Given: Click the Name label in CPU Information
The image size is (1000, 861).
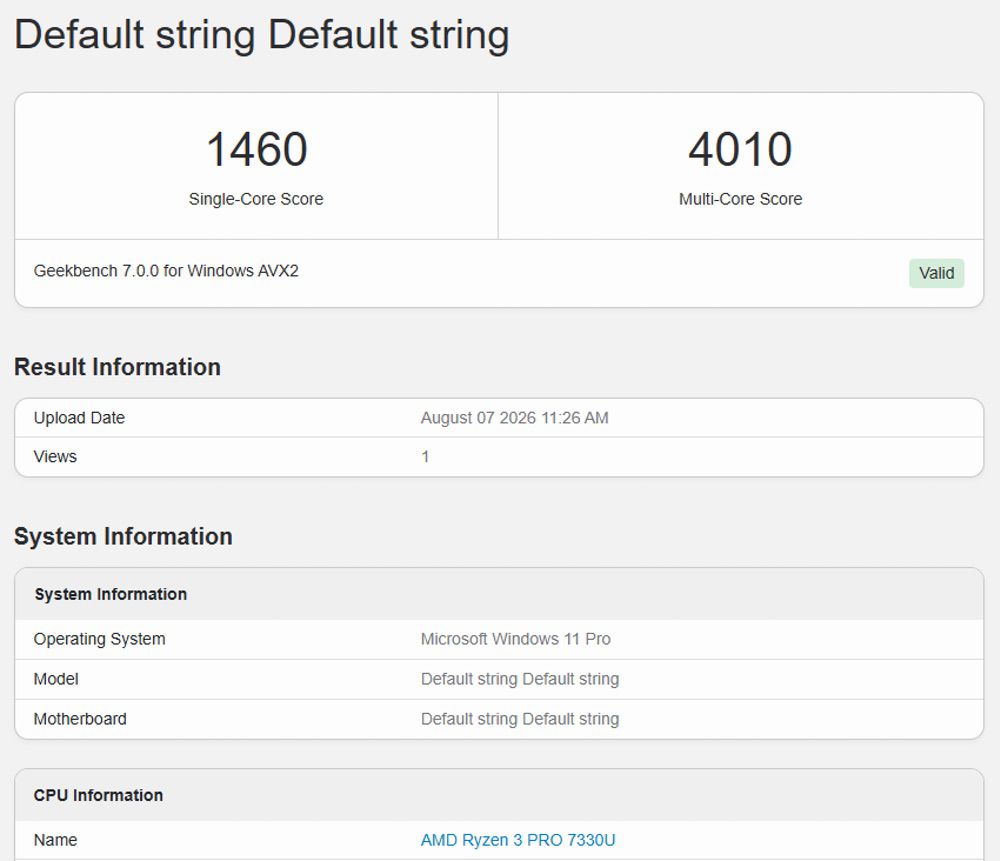Looking at the screenshot, I should click(x=55, y=840).
